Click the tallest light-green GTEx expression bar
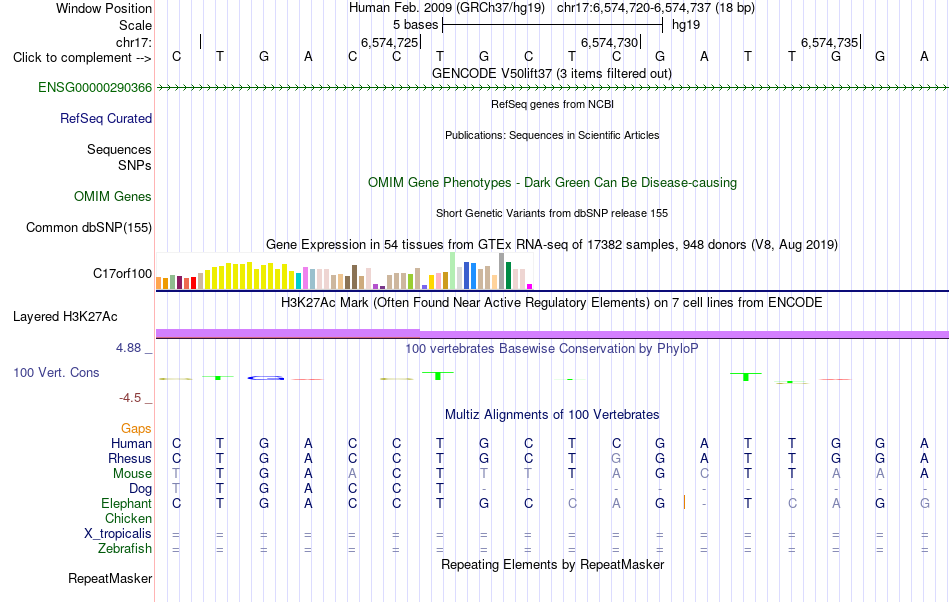Viewport: 950px width, 602px height. click(453, 271)
